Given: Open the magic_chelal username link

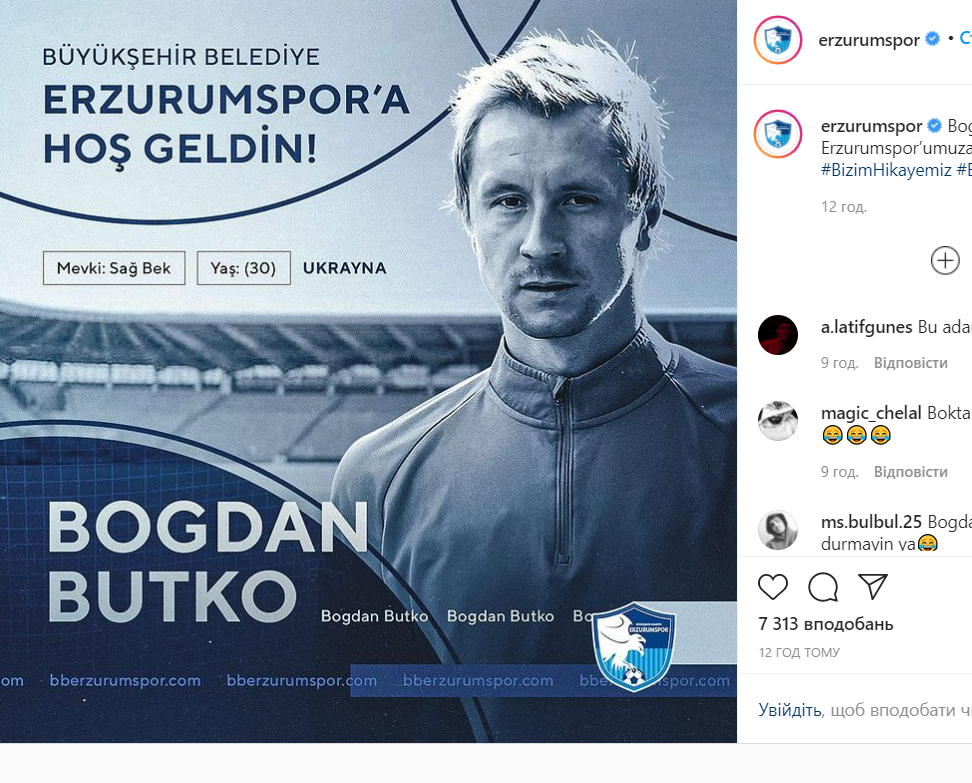Looking at the screenshot, I should pyautogui.click(x=871, y=413).
